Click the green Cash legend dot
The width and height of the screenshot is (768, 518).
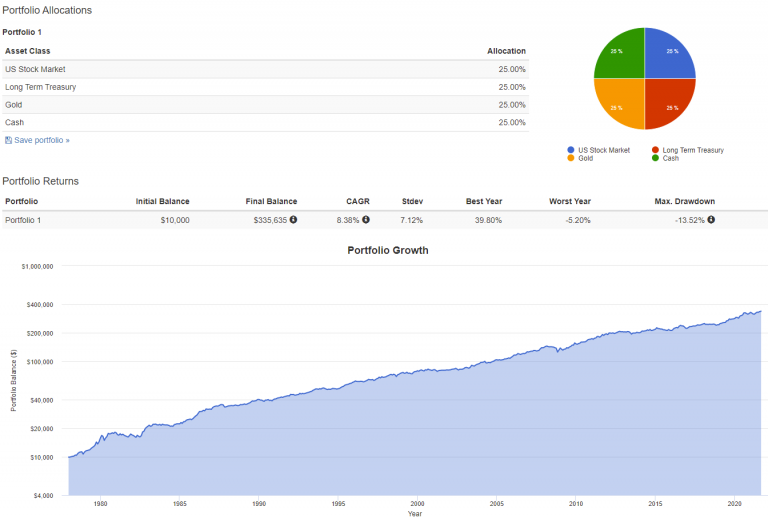(657, 158)
